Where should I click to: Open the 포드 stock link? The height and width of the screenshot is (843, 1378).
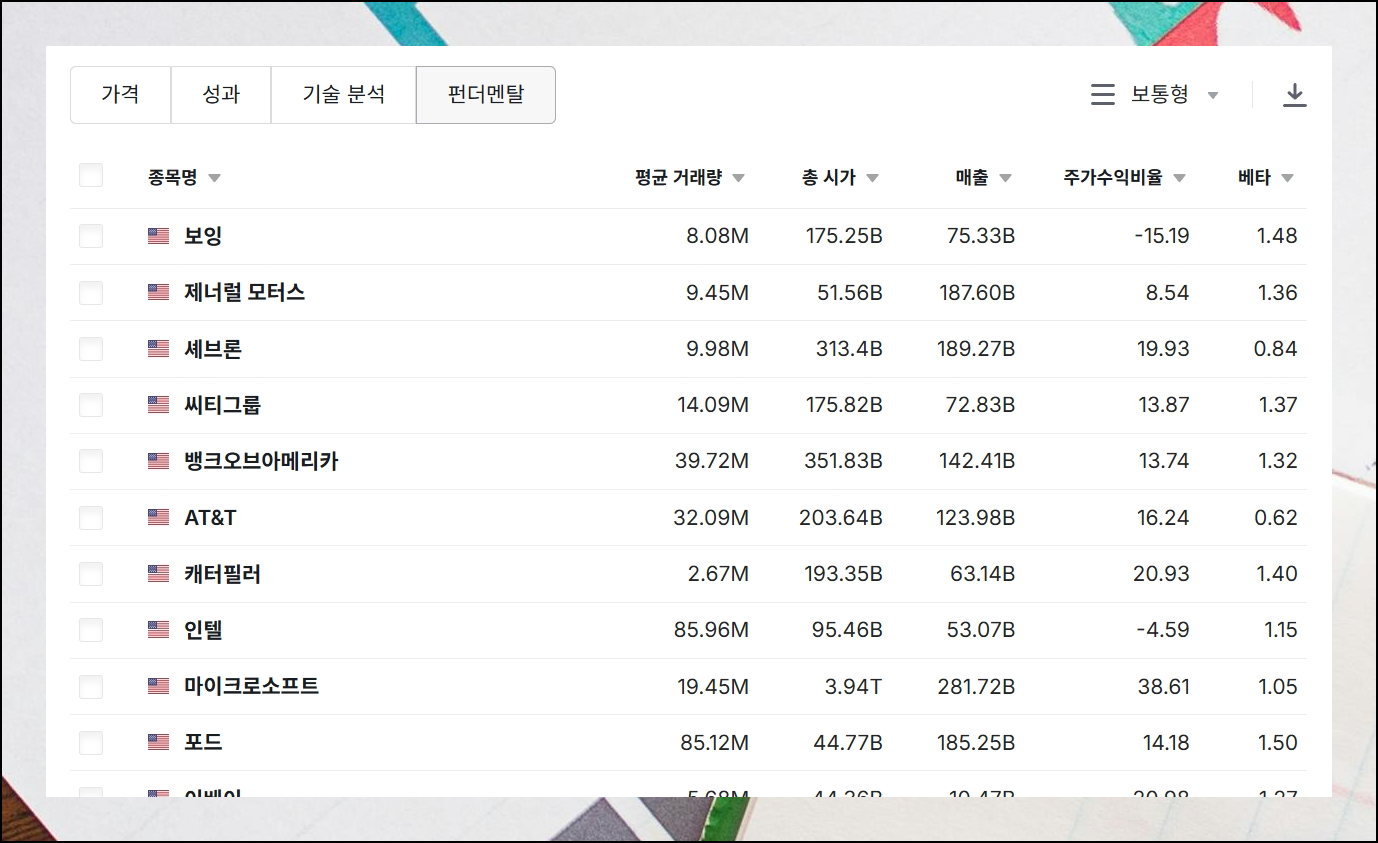click(x=203, y=742)
